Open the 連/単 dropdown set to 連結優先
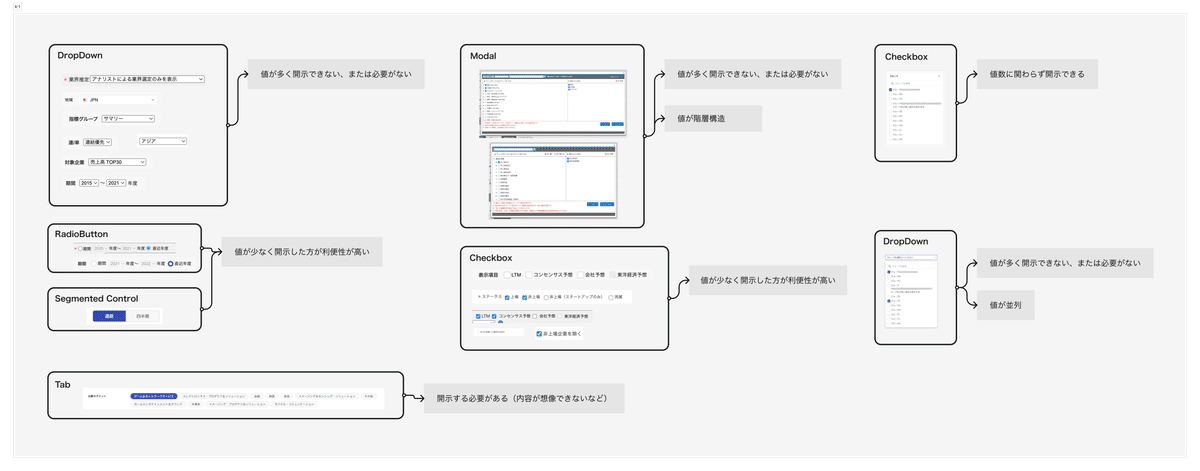This screenshot has width=1200, height=471. coord(97,142)
